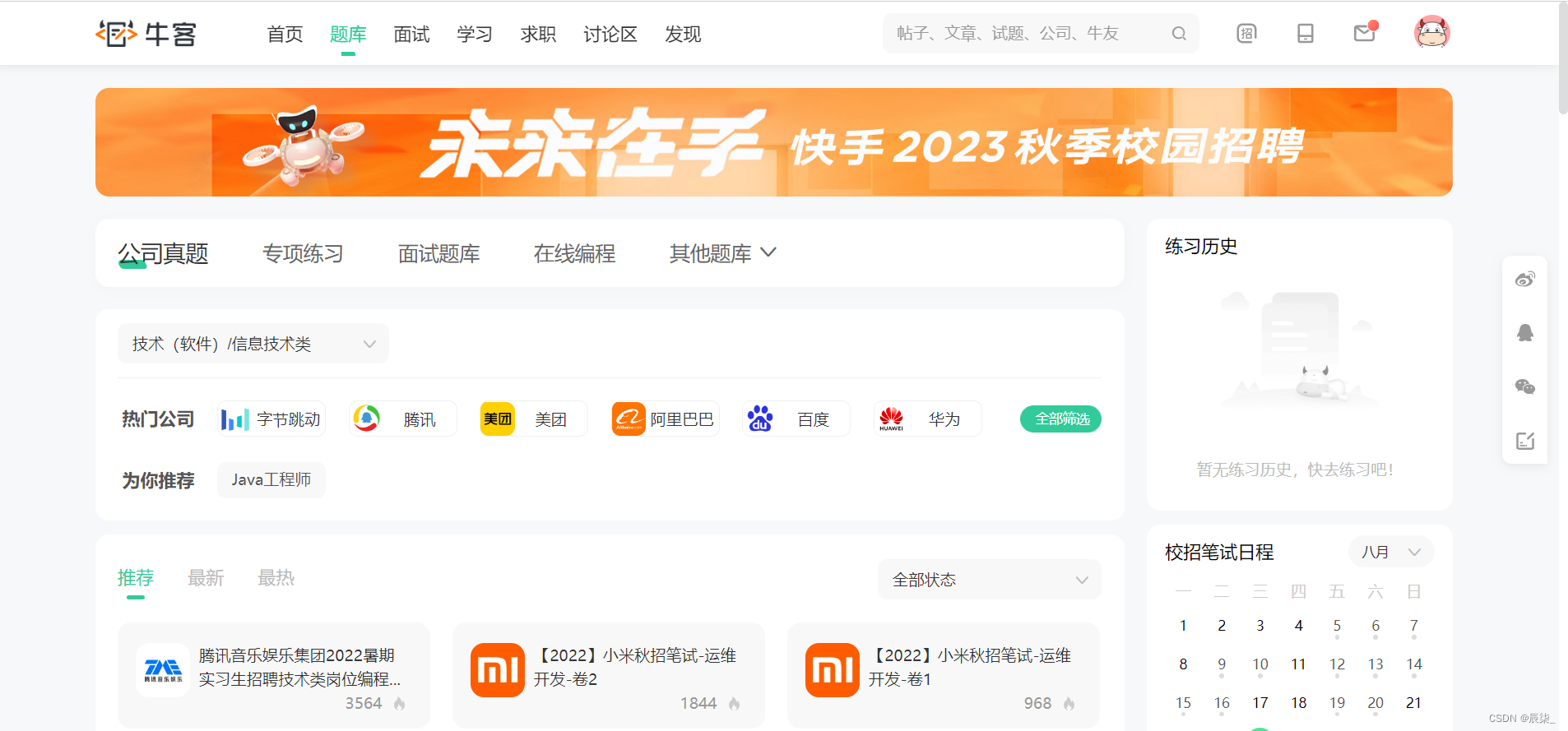Share via the Weibo icon
Screen dimensions: 1568x731
pos(1525,280)
